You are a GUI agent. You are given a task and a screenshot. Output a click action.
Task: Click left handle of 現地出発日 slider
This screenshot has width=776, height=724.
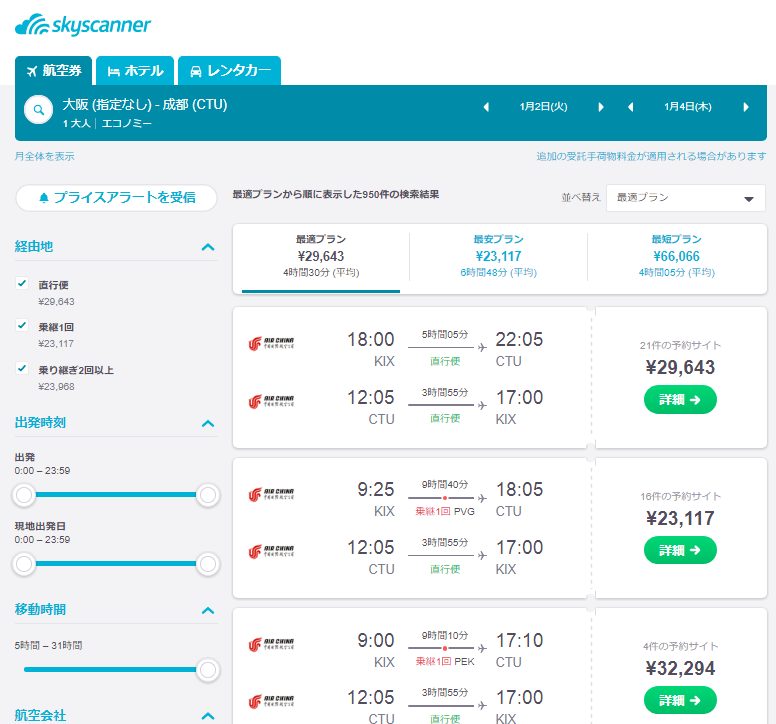coord(24,564)
